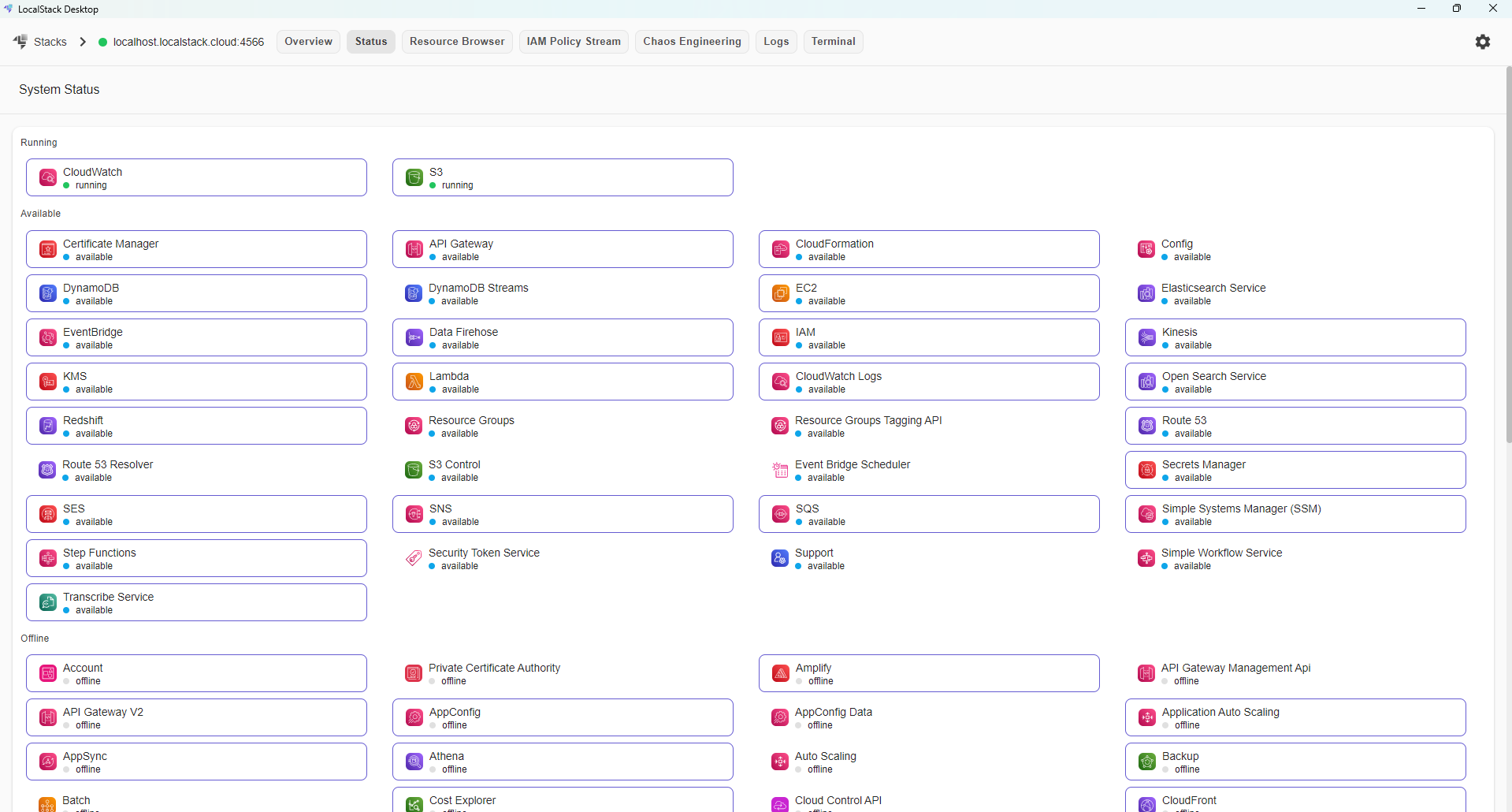This screenshot has height=812, width=1512.
Task: Click the Secrets Manager icon
Action: pos(1147,470)
